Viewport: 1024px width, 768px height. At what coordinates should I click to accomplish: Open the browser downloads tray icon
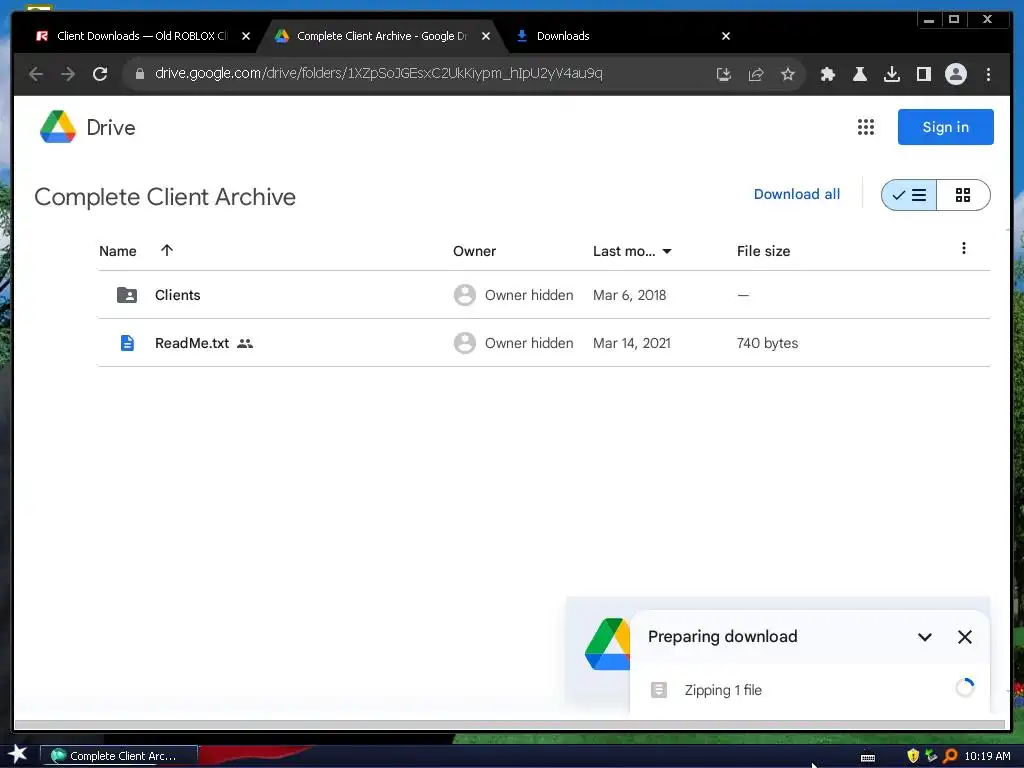pyautogui.click(x=891, y=74)
